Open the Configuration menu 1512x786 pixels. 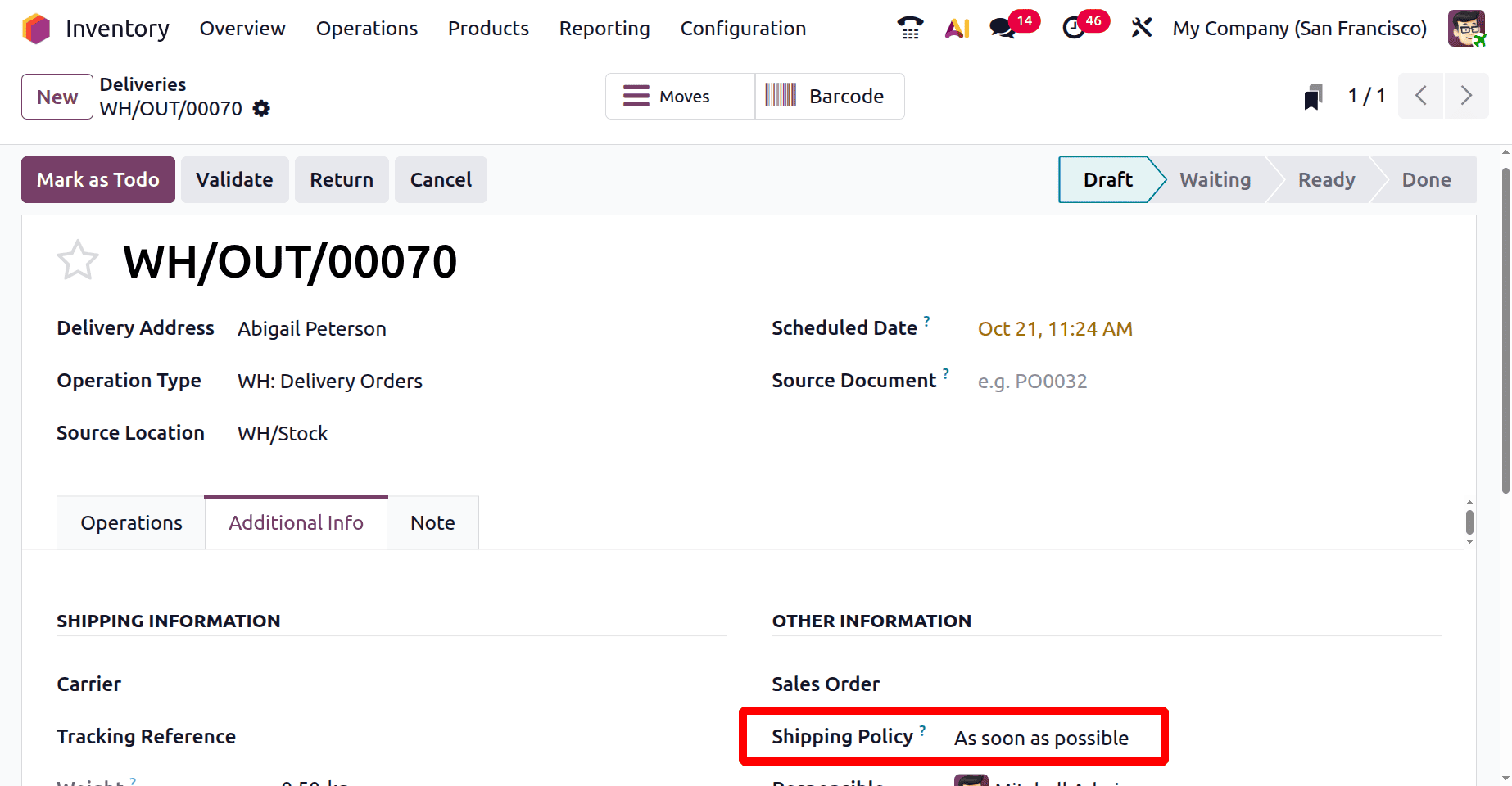[743, 29]
